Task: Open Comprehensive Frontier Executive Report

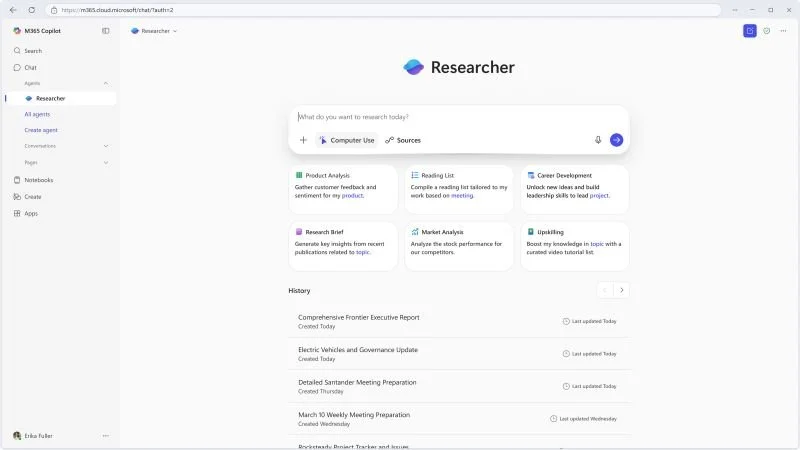Action: [459, 321]
